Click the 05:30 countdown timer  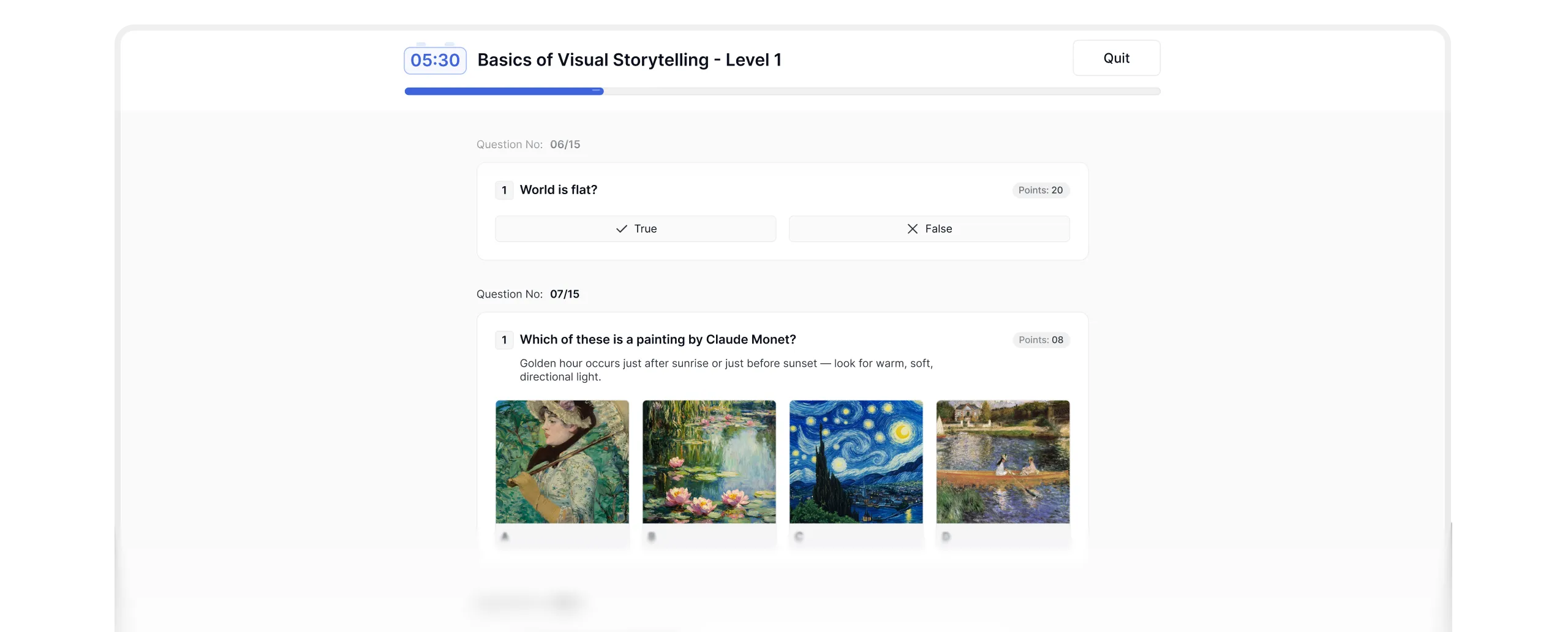[435, 60]
